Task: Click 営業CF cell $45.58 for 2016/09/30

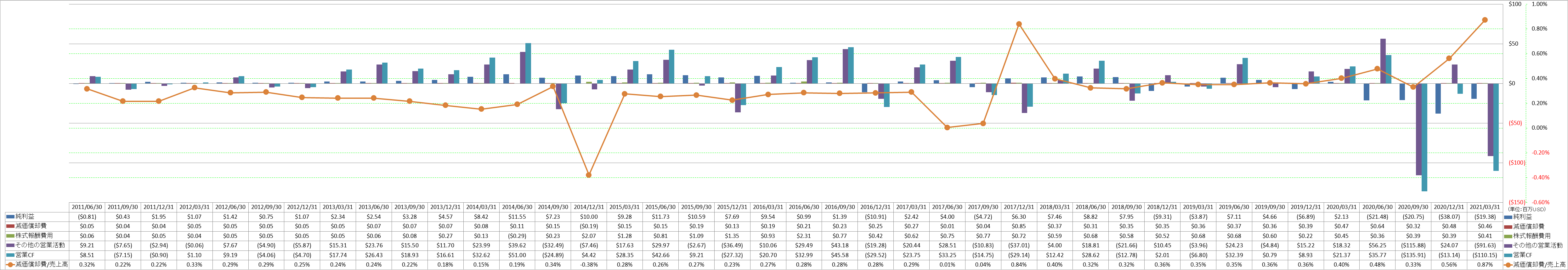Action: (x=839, y=256)
